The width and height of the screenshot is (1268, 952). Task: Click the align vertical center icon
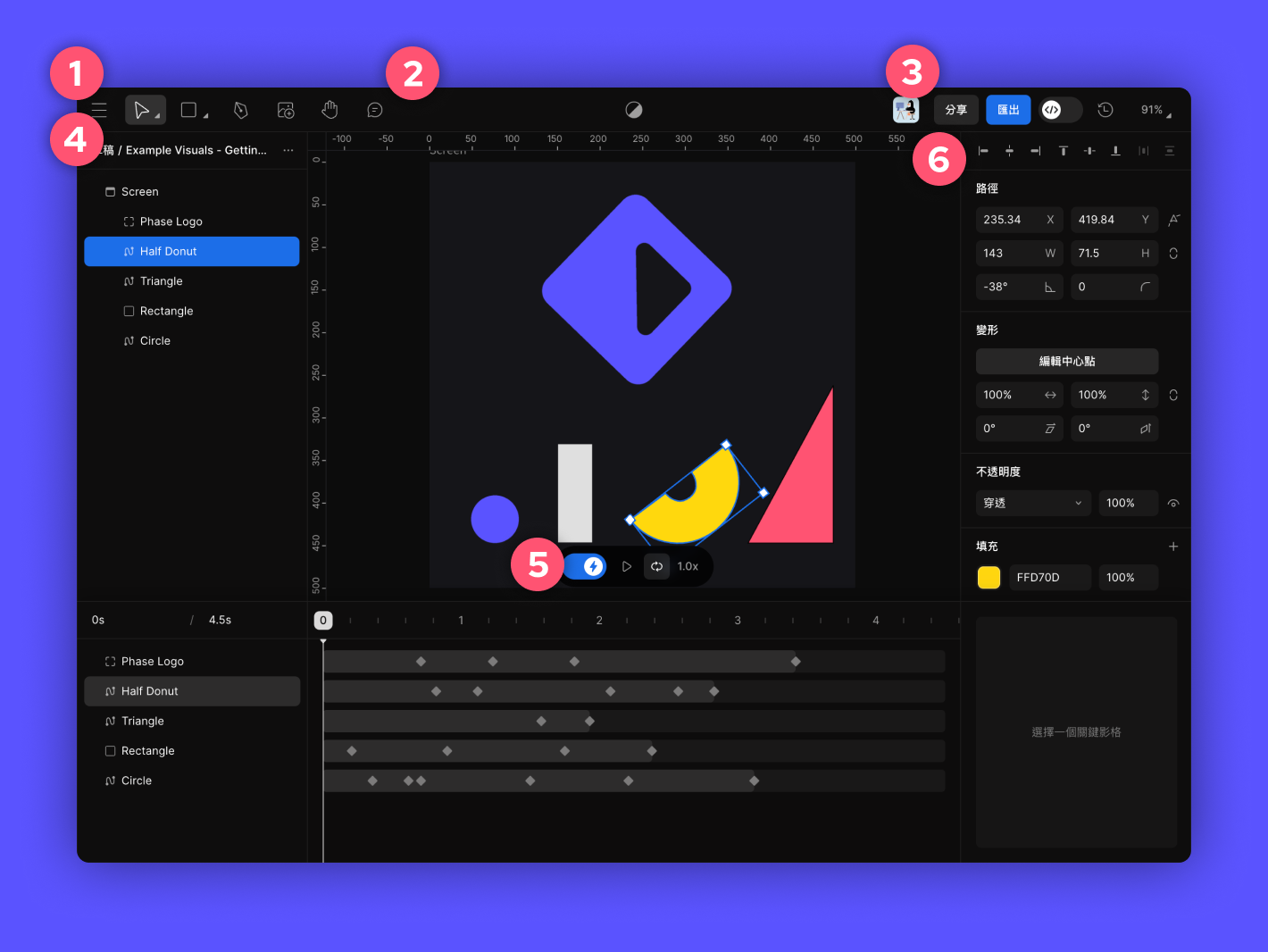pos(1089,151)
